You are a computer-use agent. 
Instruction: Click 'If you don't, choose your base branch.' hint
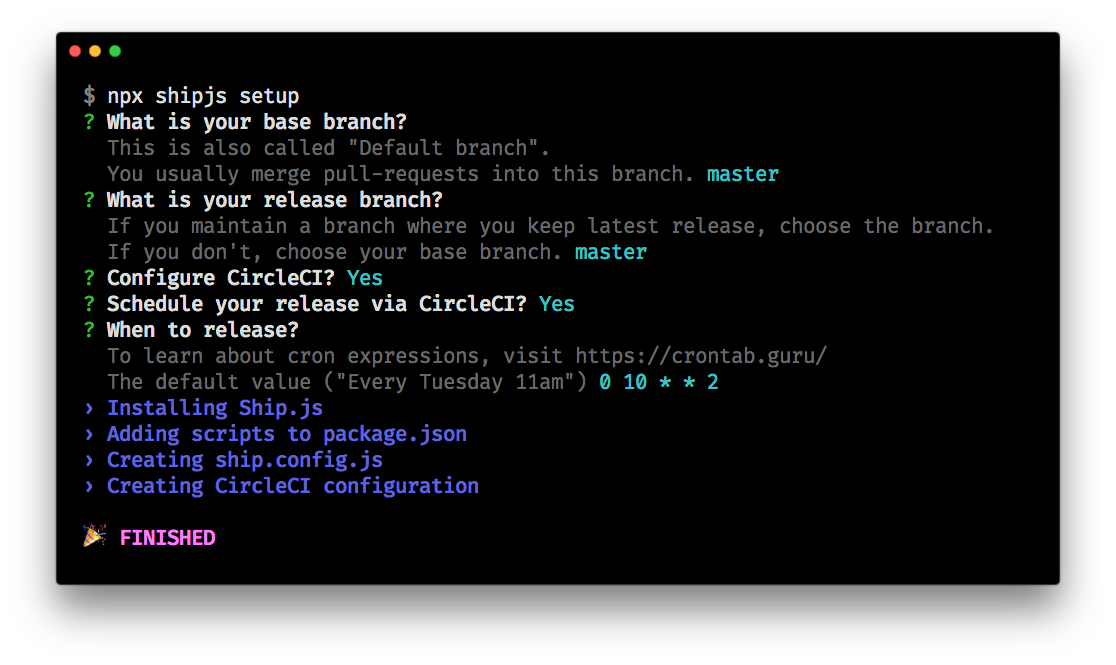tap(335, 252)
